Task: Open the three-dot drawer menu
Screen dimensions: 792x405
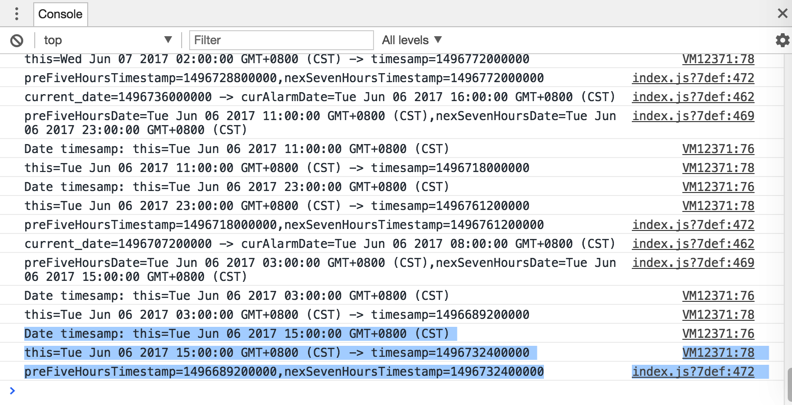Action: click(x=16, y=14)
